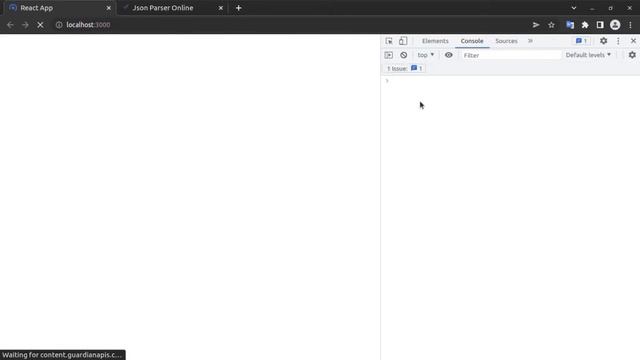This screenshot has width=640, height=360.
Task: Activate the inspect element picker
Action: coord(389,41)
